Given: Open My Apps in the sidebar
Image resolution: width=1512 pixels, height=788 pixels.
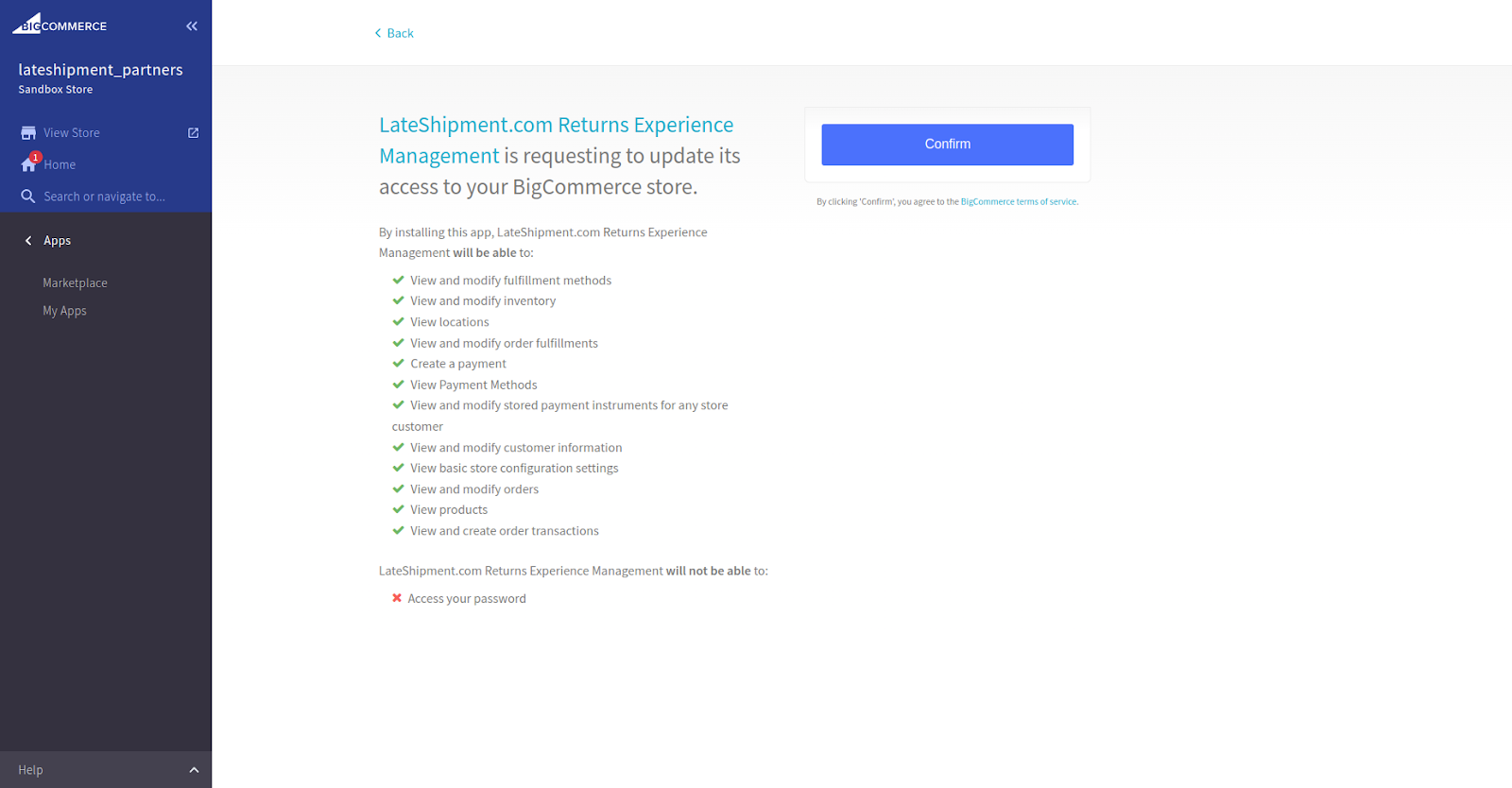Looking at the screenshot, I should coord(64,311).
